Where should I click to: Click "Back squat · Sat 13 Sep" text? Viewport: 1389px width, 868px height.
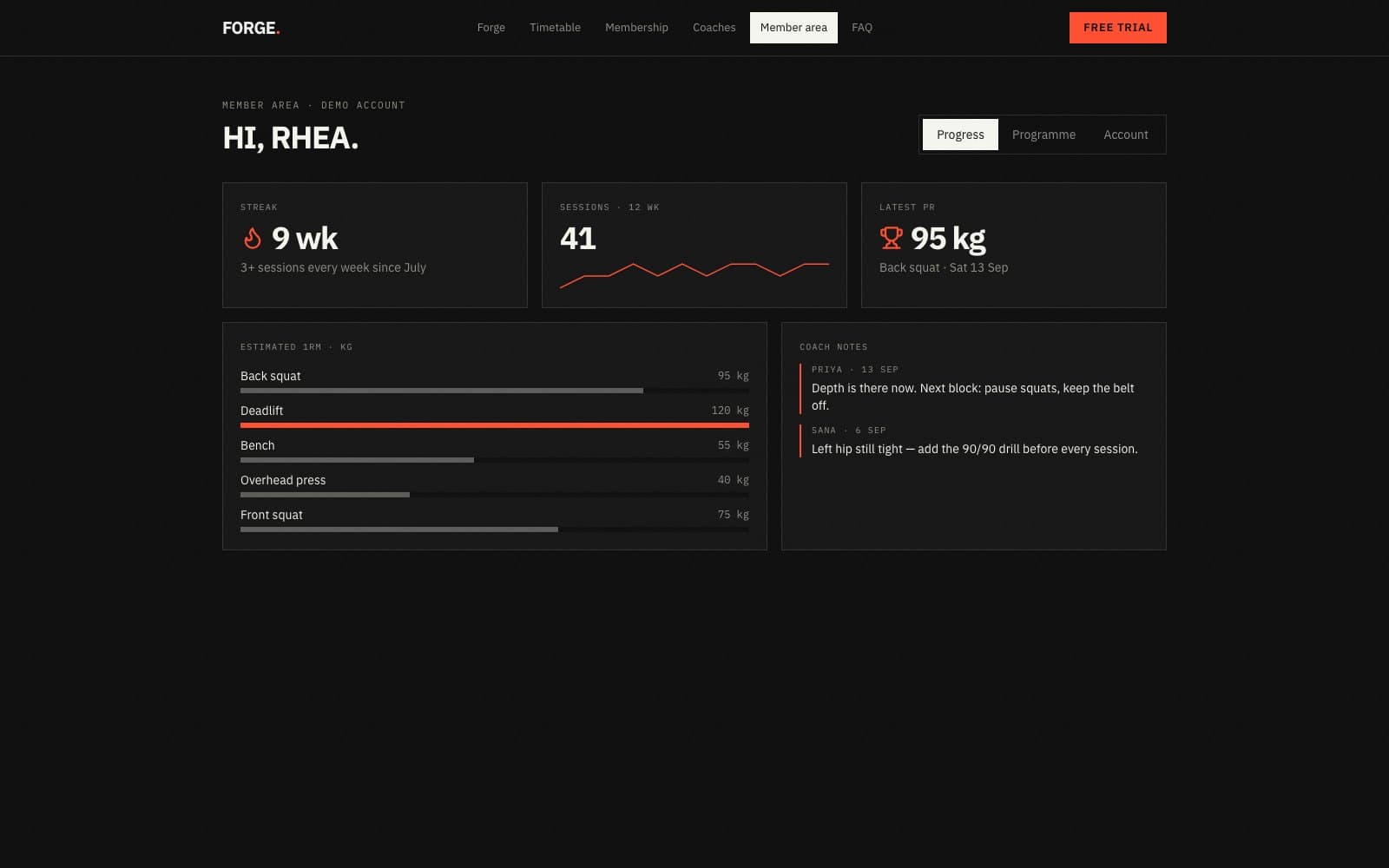944,267
